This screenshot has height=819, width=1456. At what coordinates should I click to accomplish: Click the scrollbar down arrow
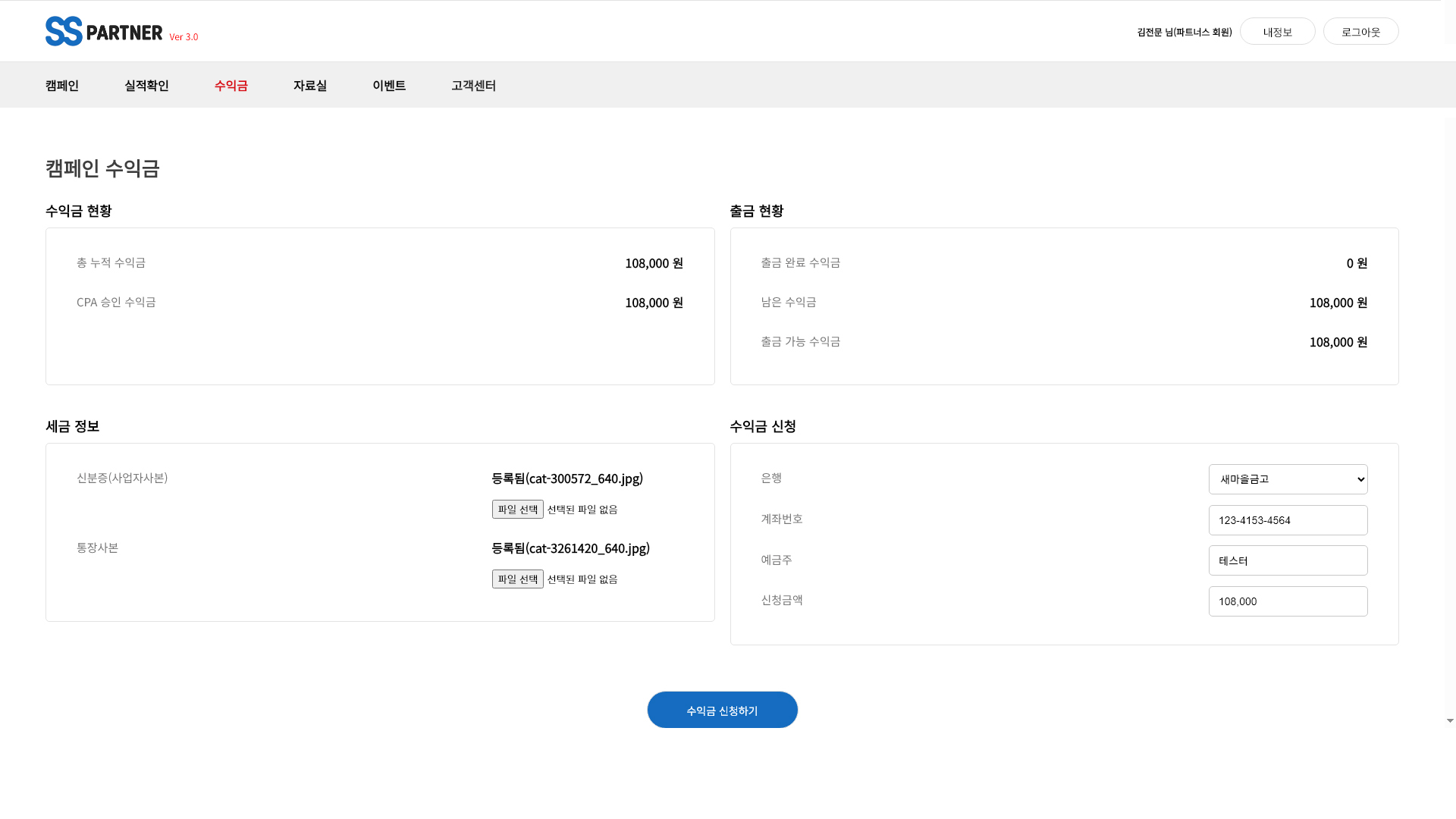tap(1450, 721)
